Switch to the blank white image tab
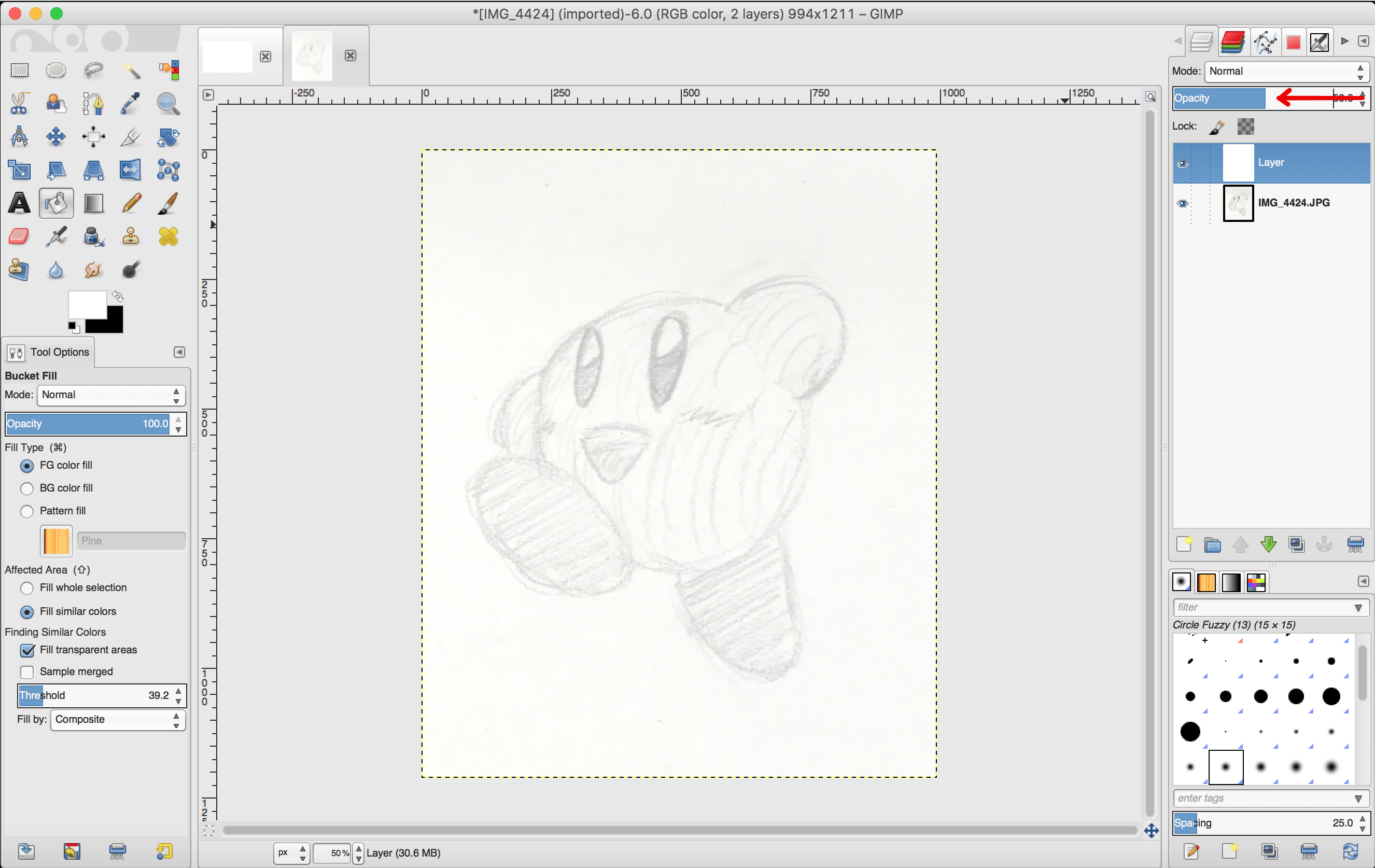This screenshot has height=868, width=1375. pyautogui.click(x=228, y=57)
